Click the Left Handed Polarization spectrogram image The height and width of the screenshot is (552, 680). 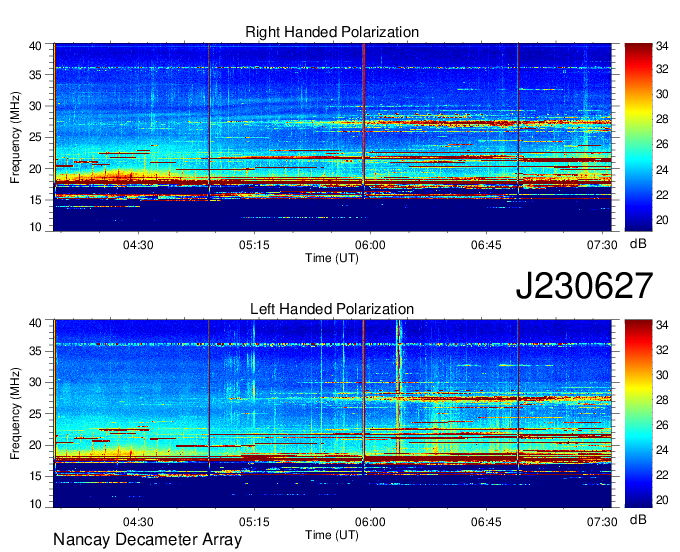click(332, 413)
